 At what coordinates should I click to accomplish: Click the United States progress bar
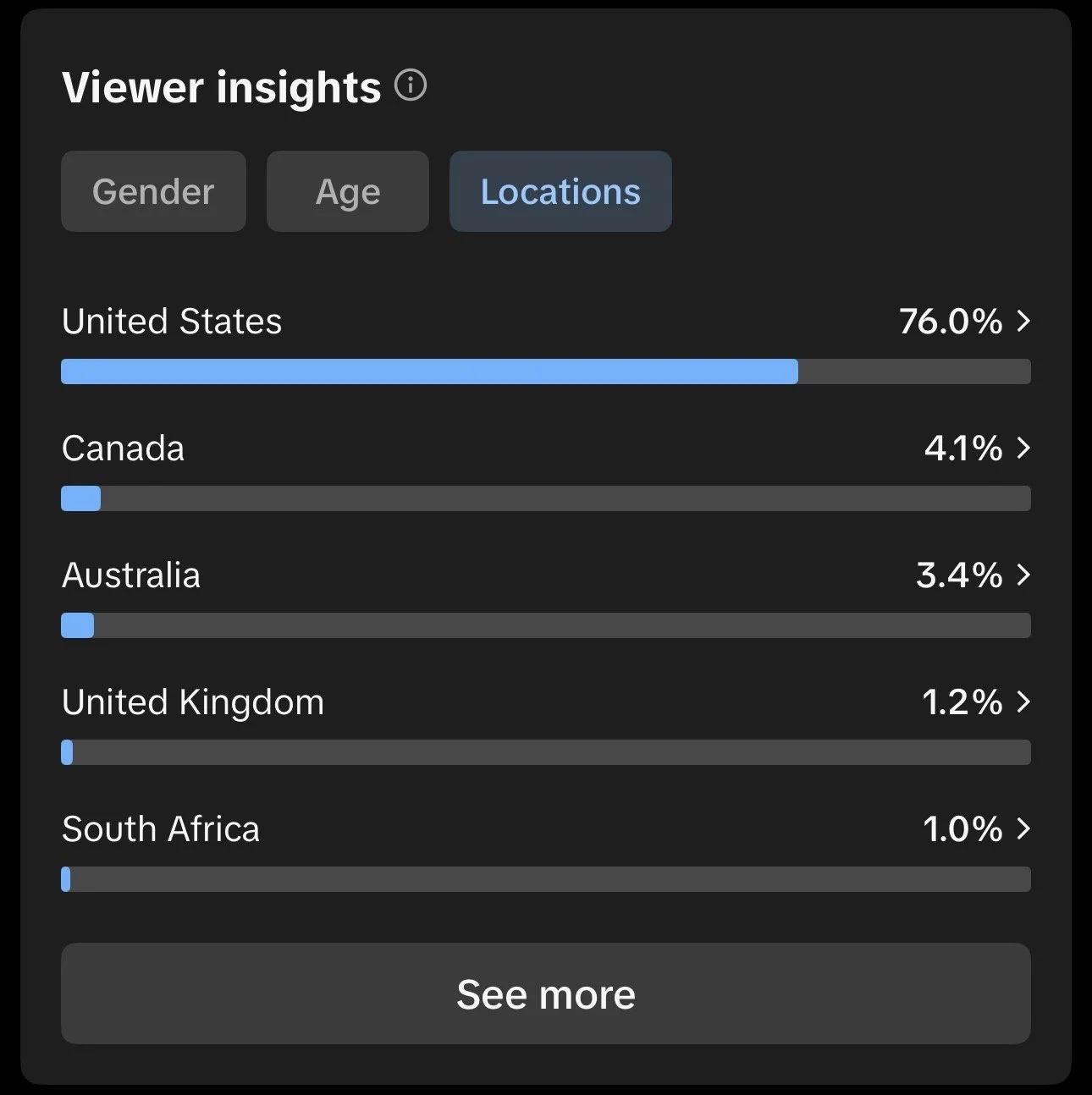546,371
